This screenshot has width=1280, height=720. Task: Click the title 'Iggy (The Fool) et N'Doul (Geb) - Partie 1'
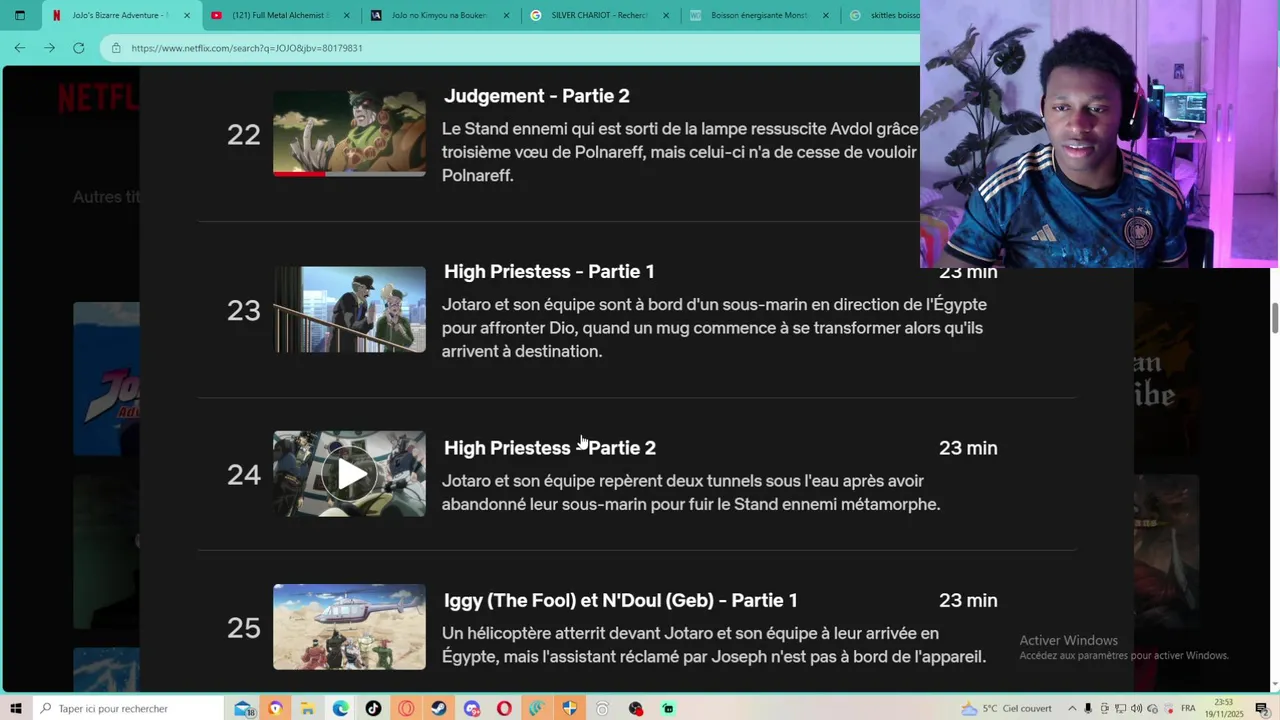[x=620, y=600]
